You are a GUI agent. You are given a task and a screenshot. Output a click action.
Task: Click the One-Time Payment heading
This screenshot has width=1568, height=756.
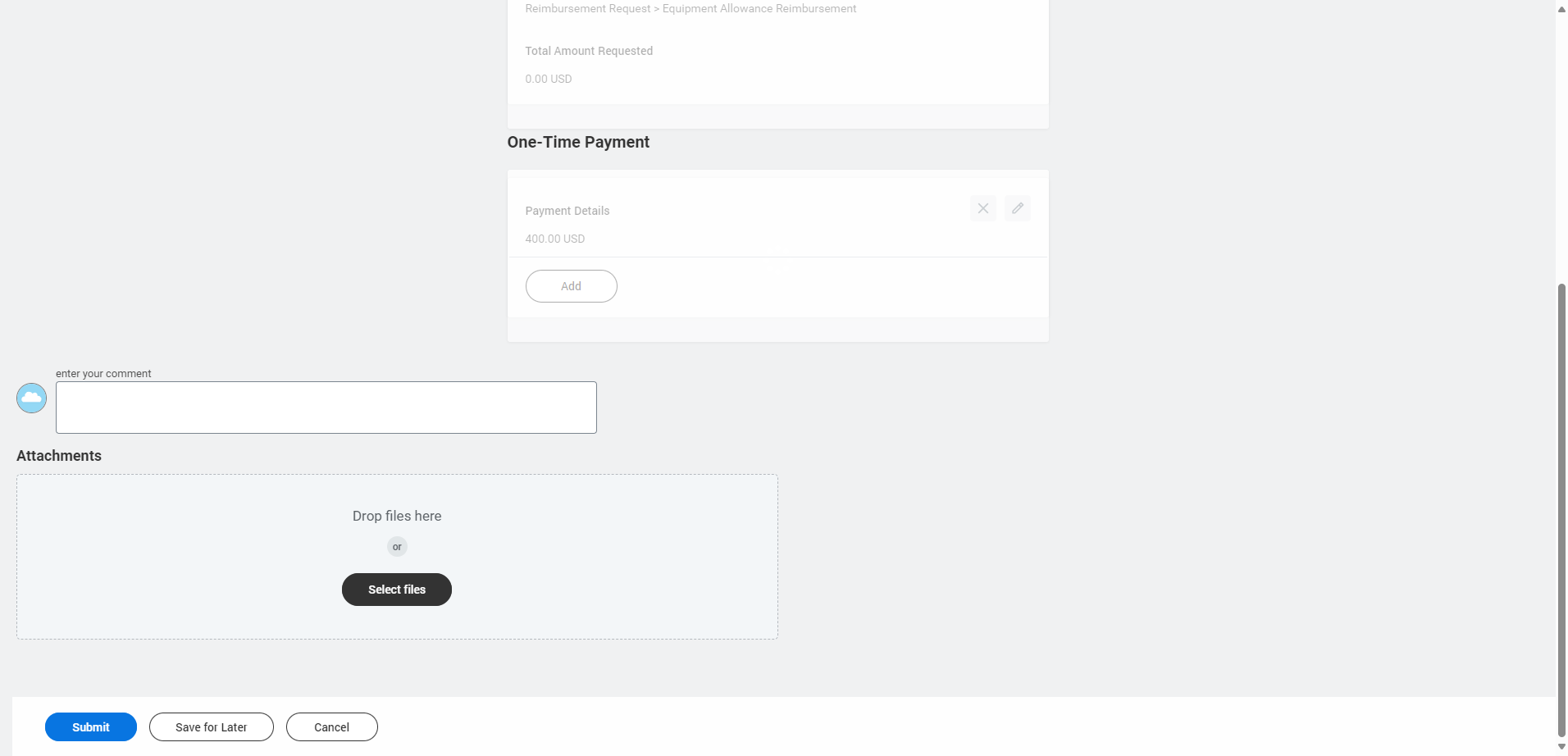pos(578,142)
